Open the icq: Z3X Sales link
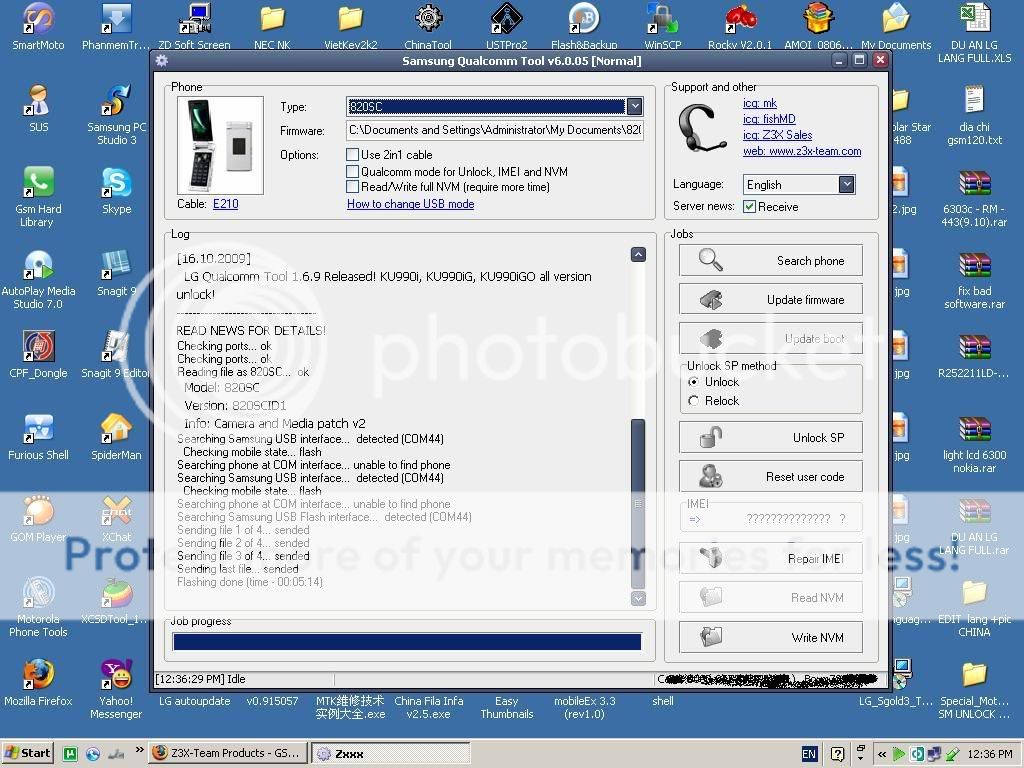 (x=777, y=135)
